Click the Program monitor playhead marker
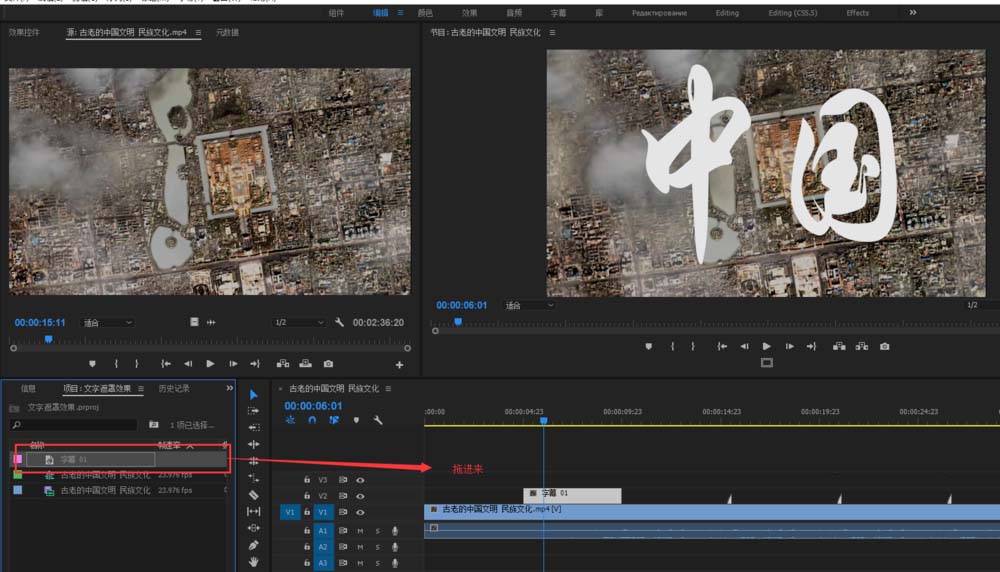 tap(458, 322)
